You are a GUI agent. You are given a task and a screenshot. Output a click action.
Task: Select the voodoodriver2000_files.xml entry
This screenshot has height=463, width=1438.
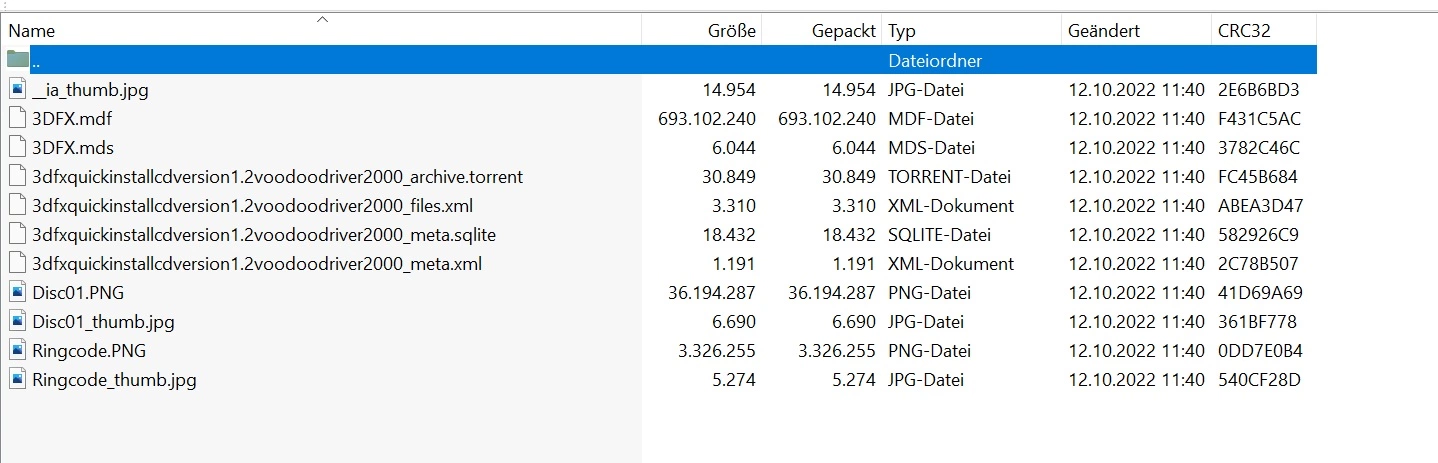pyautogui.click(x=252, y=206)
